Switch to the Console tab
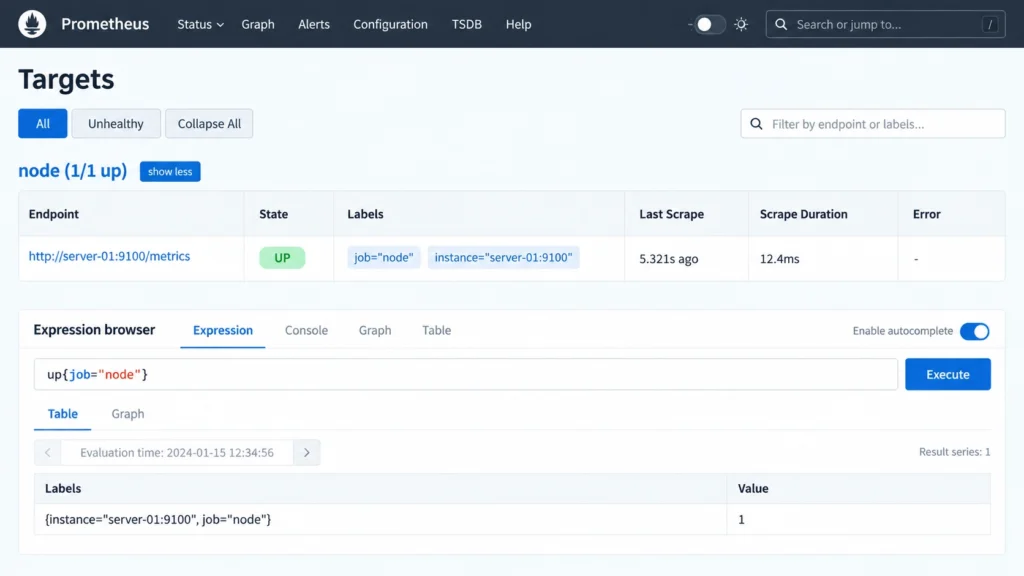The height and width of the screenshot is (576, 1024). point(306,330)
